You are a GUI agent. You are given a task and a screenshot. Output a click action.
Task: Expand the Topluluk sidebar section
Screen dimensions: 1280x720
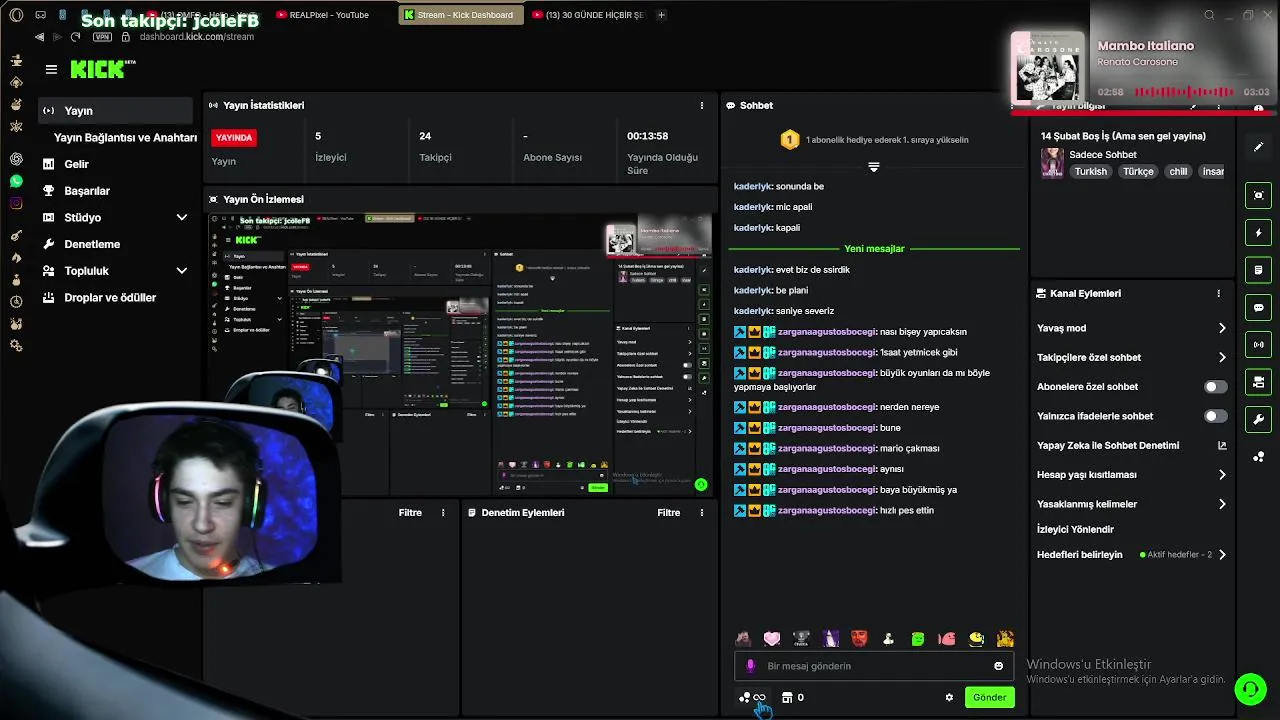[181, 271]
